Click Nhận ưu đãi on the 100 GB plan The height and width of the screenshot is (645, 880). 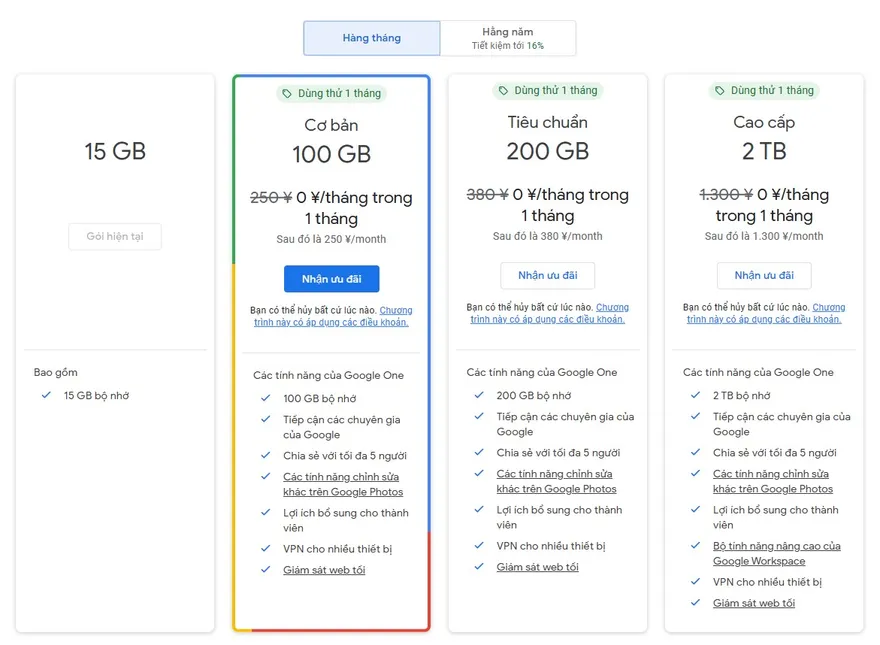point(331,278)
